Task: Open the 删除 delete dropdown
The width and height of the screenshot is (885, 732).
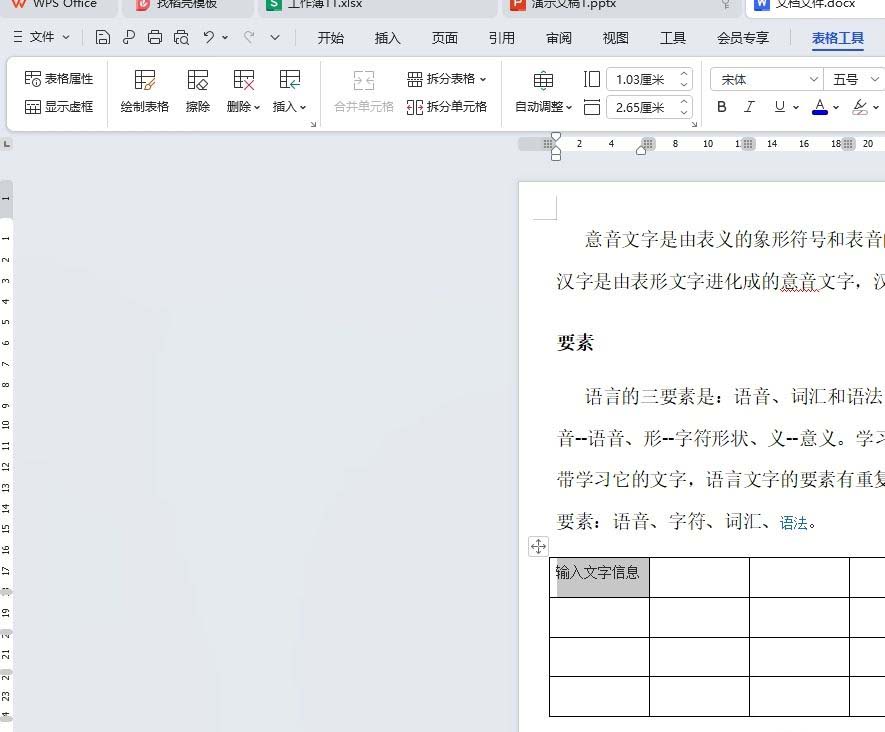Action: 243,91
